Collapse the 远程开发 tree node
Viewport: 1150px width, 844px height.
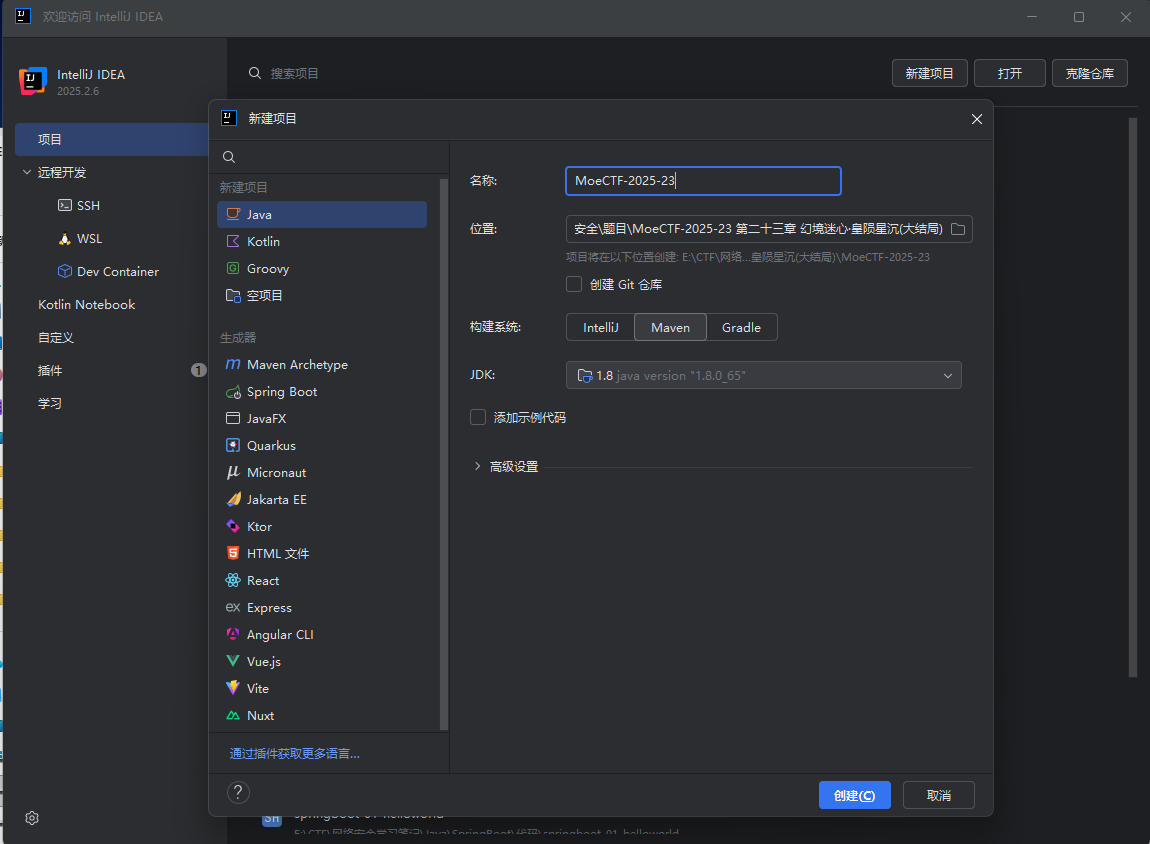pos(26,173)
